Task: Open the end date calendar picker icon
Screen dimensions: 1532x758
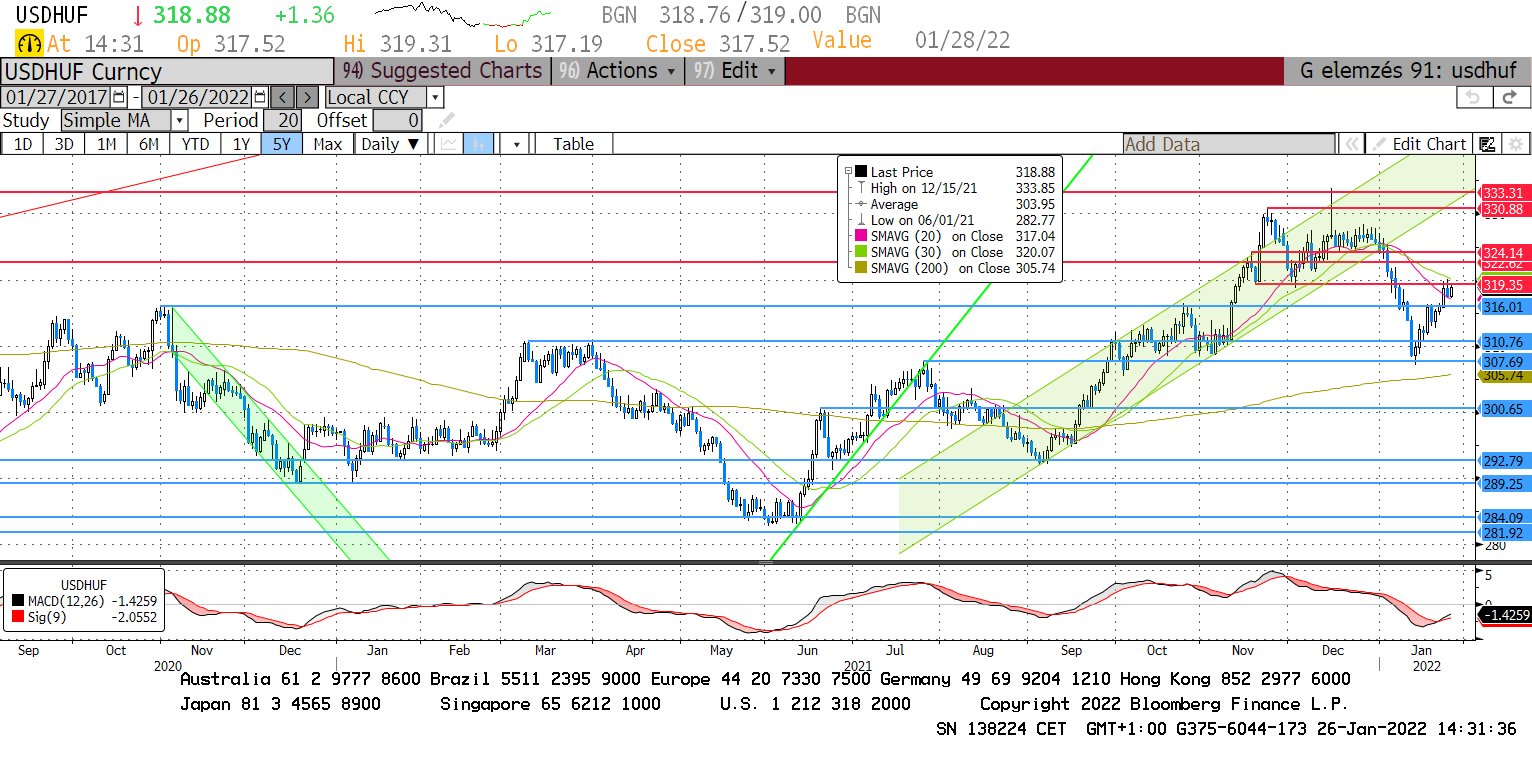Action: tap(260, 97)
